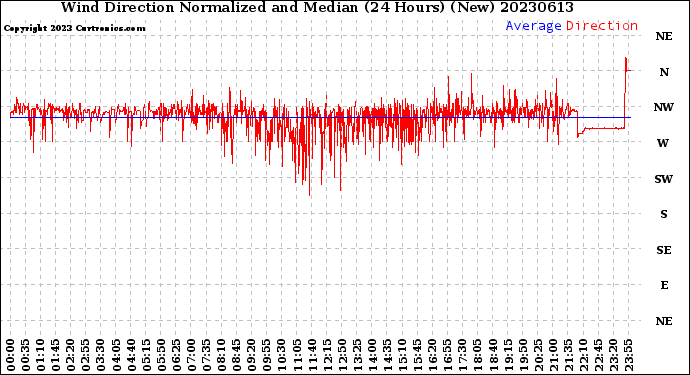The width and height of the screenshot is (690, 375).
Task: Click the '01:45' time axis label
Action: tap(55, 355)
